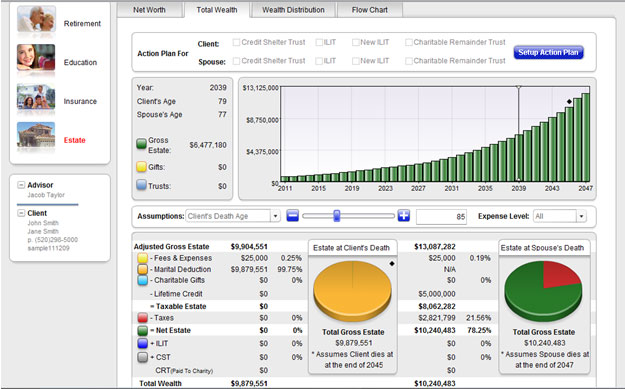Open the Retirement section thumbnail

36,19
